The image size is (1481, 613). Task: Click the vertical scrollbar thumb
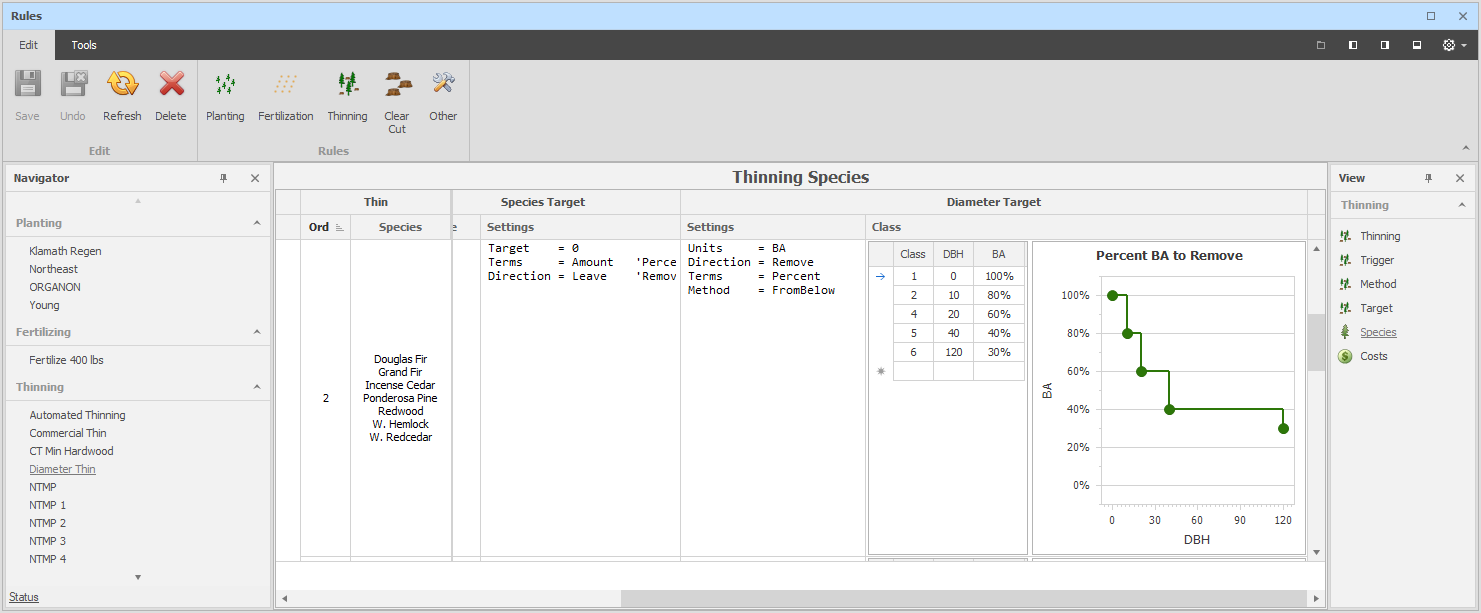click(x=1316, y=342)
